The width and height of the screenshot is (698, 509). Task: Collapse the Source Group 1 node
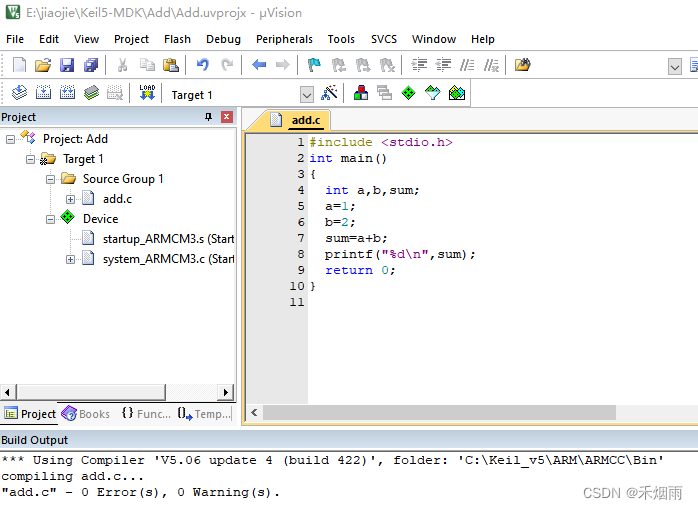(50, 179)
